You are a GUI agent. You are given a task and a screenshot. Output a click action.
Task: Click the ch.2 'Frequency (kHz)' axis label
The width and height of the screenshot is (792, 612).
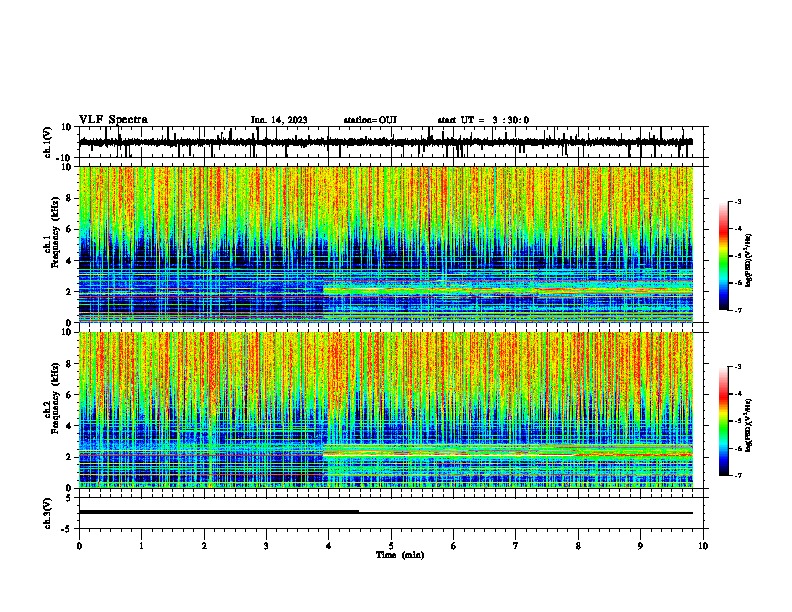tap(55, 398)
